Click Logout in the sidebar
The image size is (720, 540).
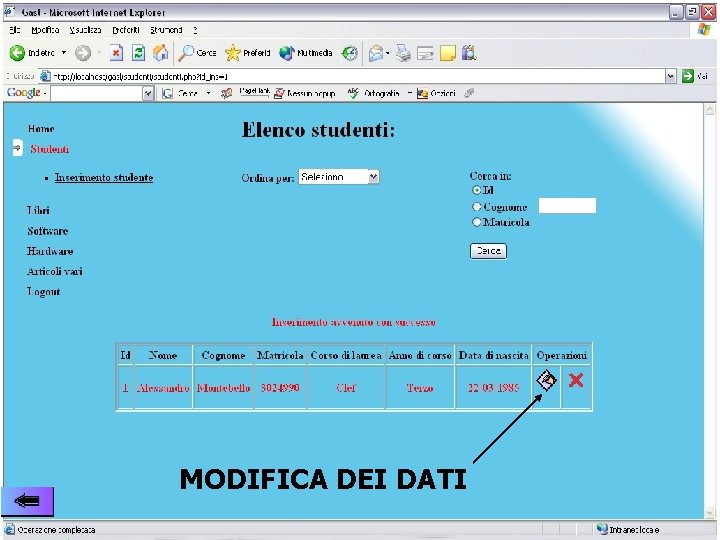[x=43, y=292]
